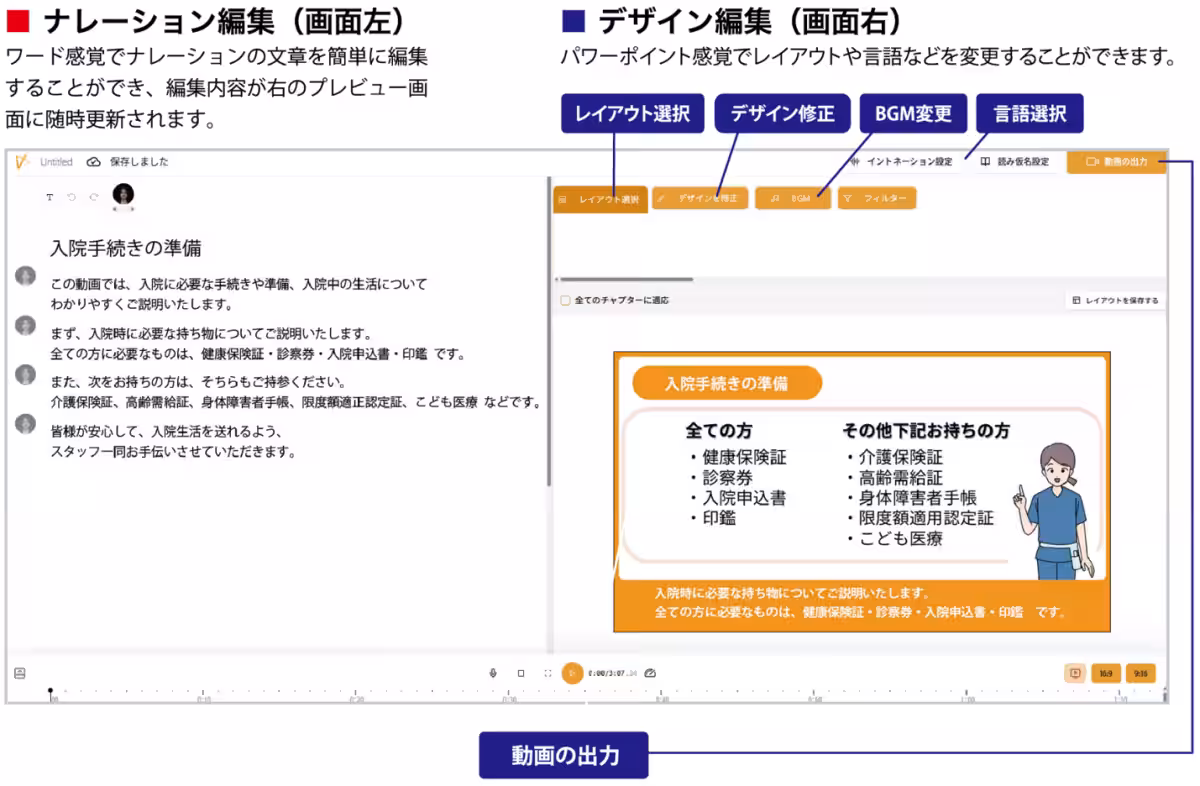
Task: Click the microphone icon in the bottom bar
Action: coord(493,673)
